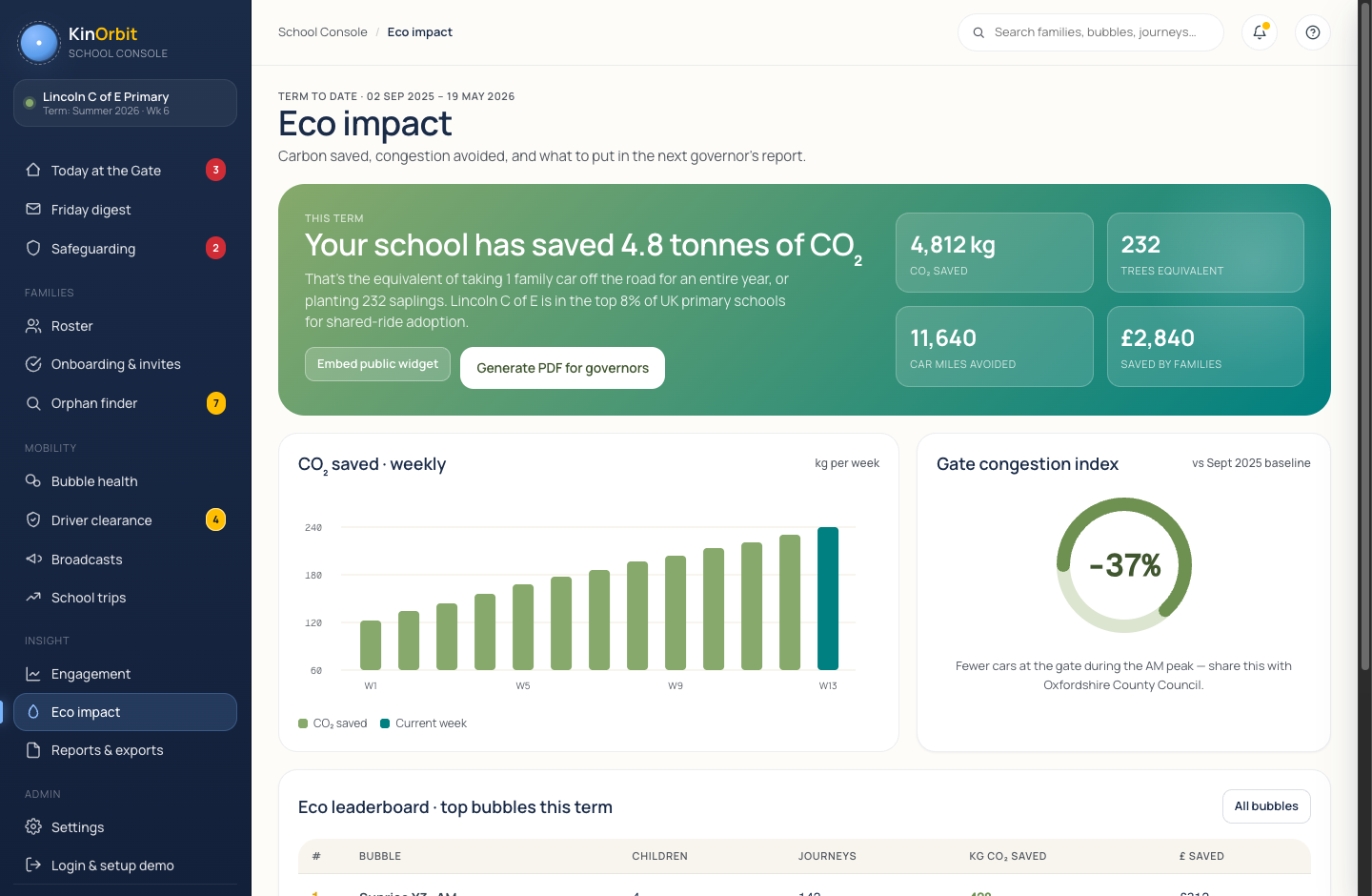Click the -37% congestion gauge ring

(x=1124, y=564)
